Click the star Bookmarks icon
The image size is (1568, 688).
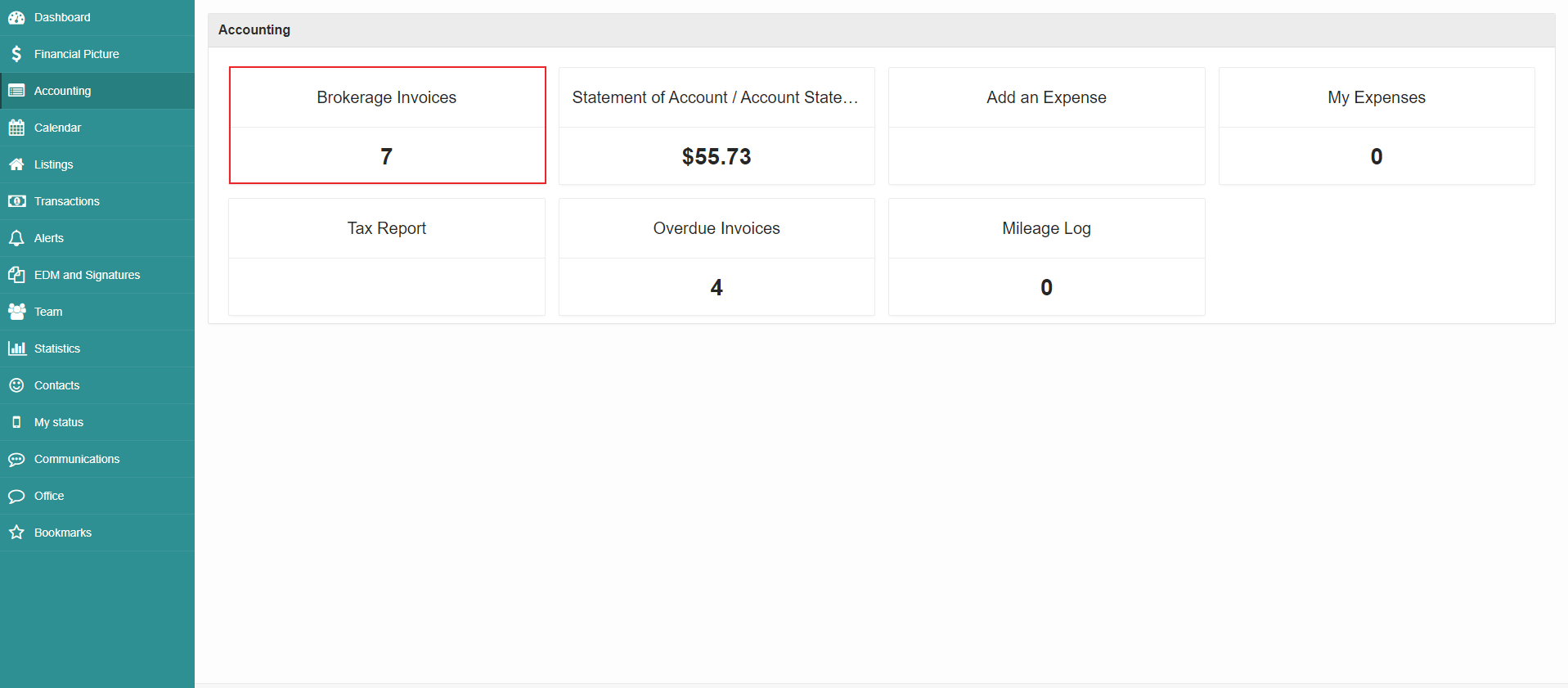pyautogui.click(x=16, y=533)
